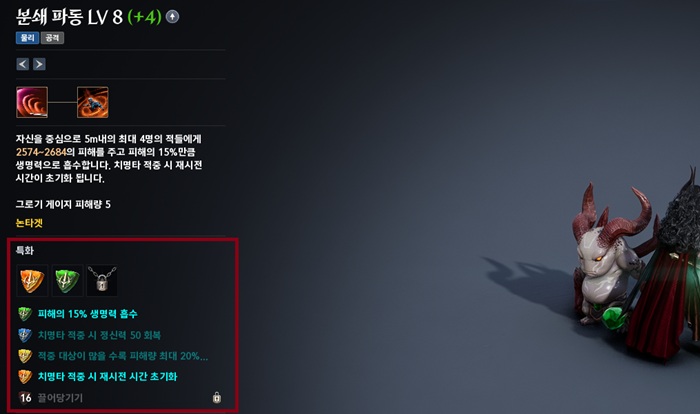Select the red swirl skill icon
This screenshot has width=700, height=414.
(32, 102)
